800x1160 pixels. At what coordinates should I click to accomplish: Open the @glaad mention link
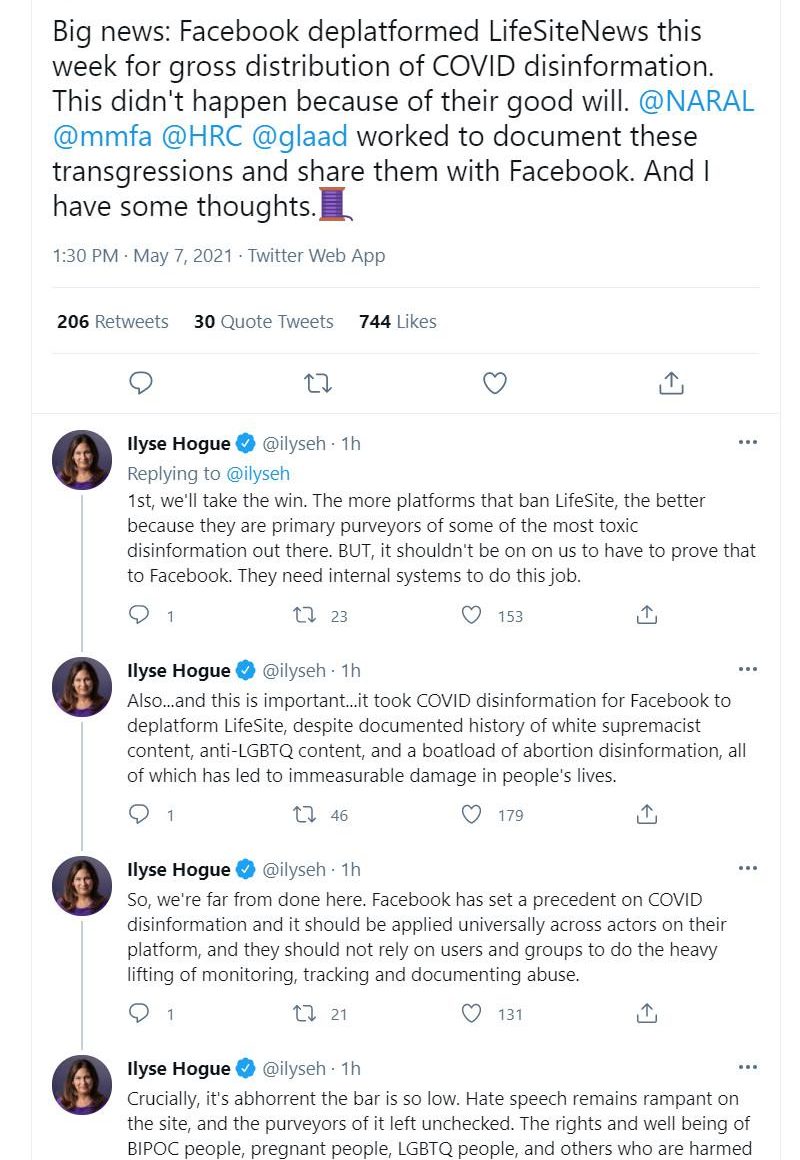(300, 135)
